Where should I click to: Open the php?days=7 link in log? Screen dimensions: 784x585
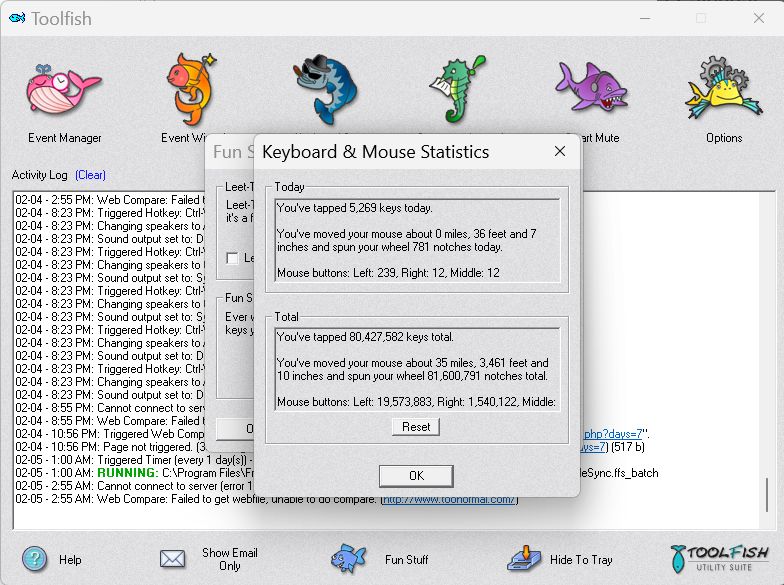click(x=613, y=434)
